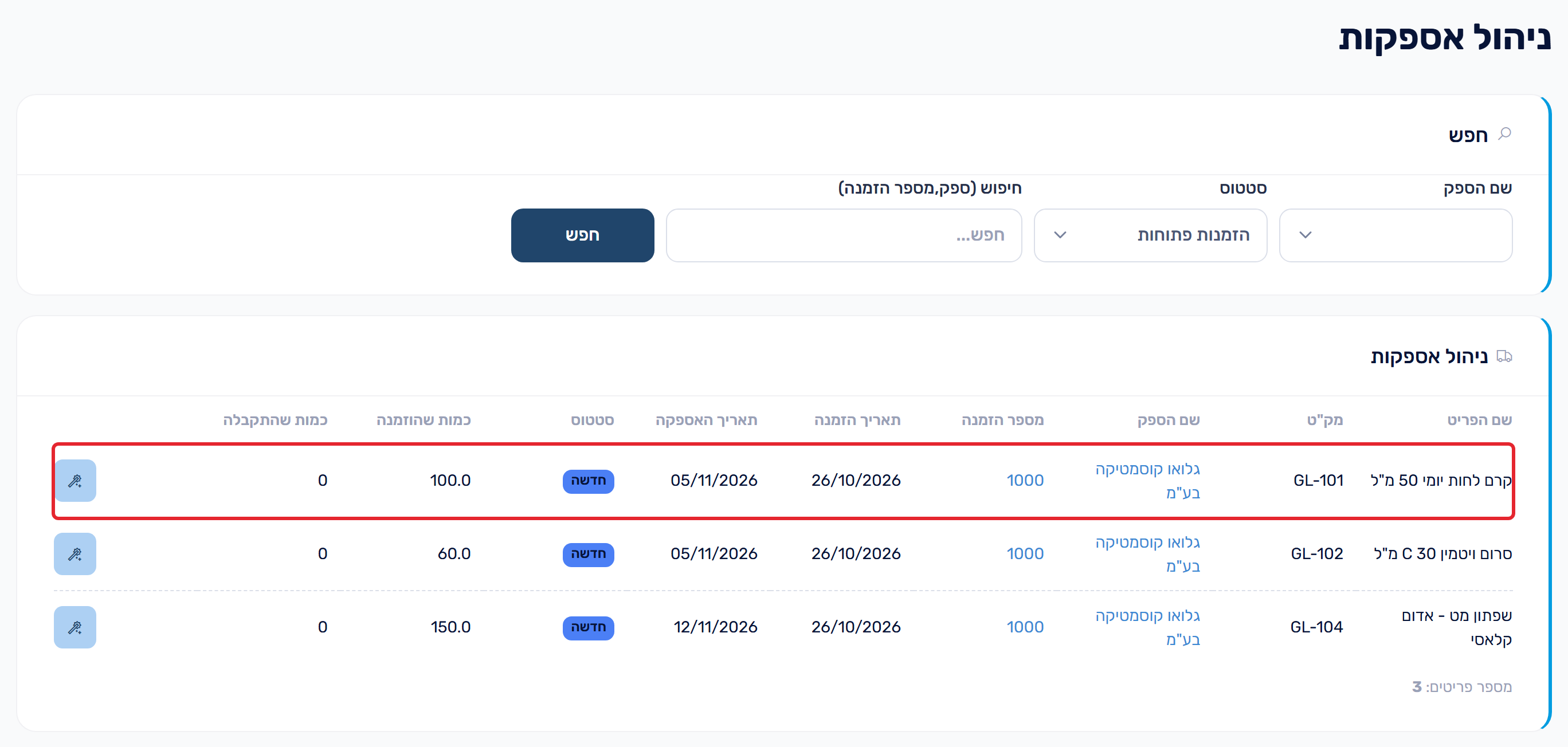Click the magnifier icon beside חפש heading
Image resolution: width=1568 pixels, height=747 pixels.
[x=1505, y=134]
